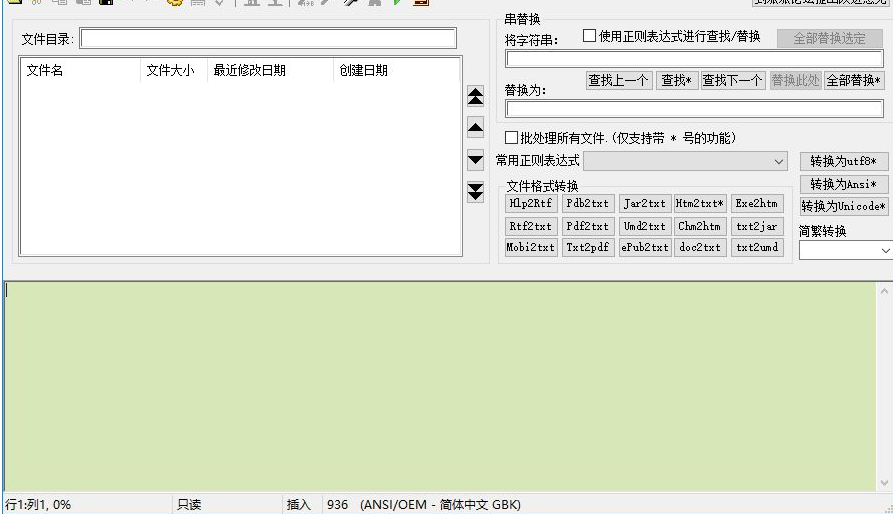Viewport: 893px width, 514px height.
Task: Convert file using 转换为utf8* button
Action: (843, 162)
